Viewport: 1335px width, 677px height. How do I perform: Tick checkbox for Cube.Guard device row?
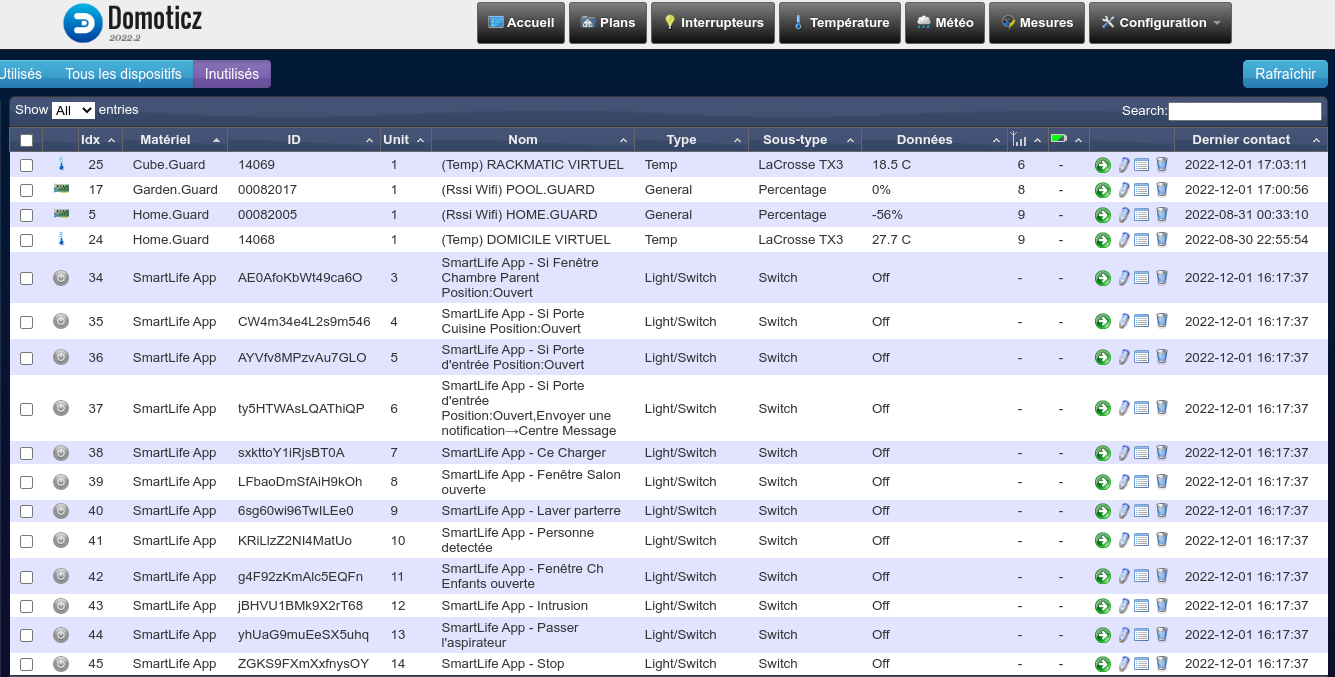point(27,165)
